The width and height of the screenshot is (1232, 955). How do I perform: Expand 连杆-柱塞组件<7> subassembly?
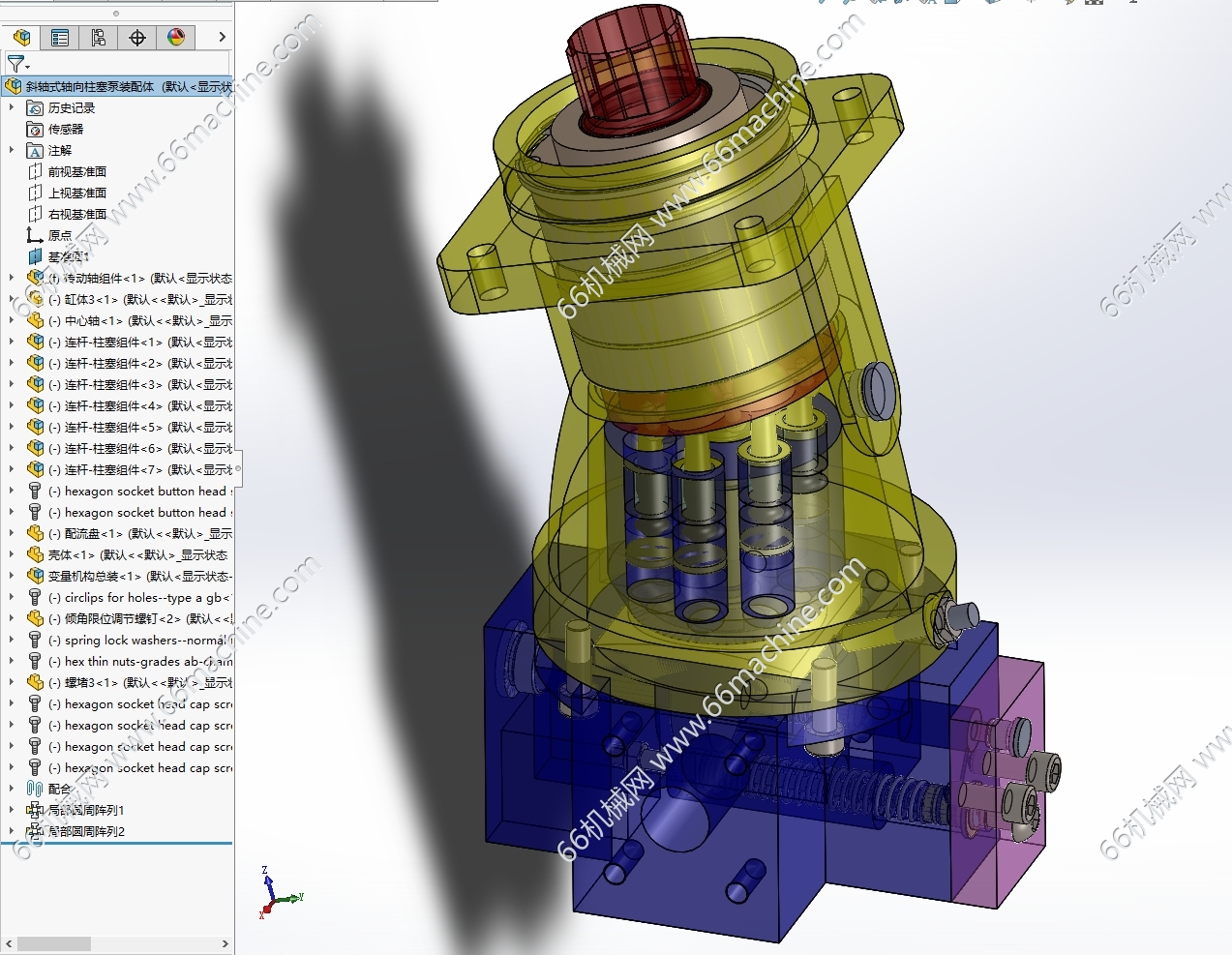(12, 469)
